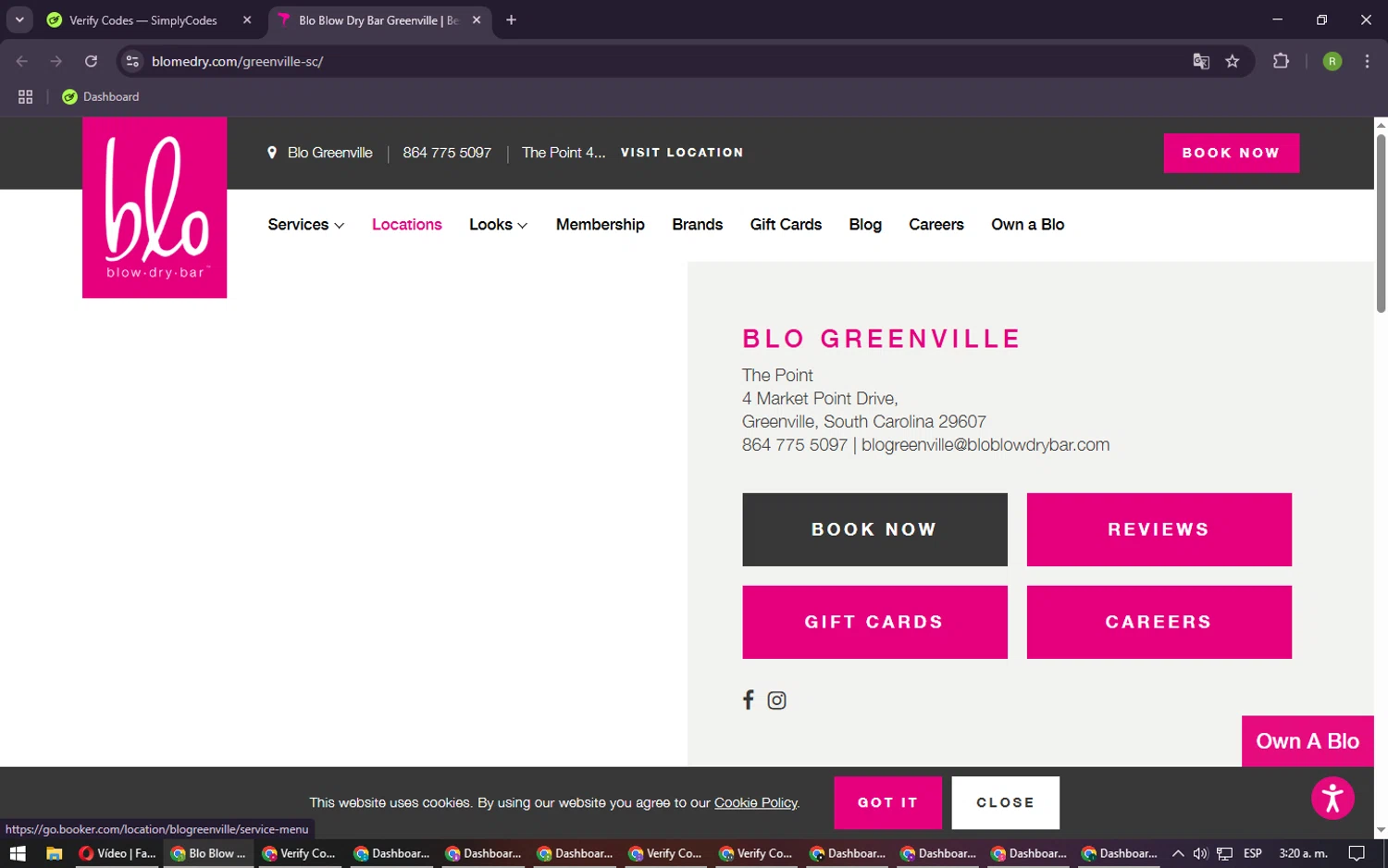Screen dimensions: 1388x868
Task: Open Own a Blo in the navigation
Action: [1027, 225]
